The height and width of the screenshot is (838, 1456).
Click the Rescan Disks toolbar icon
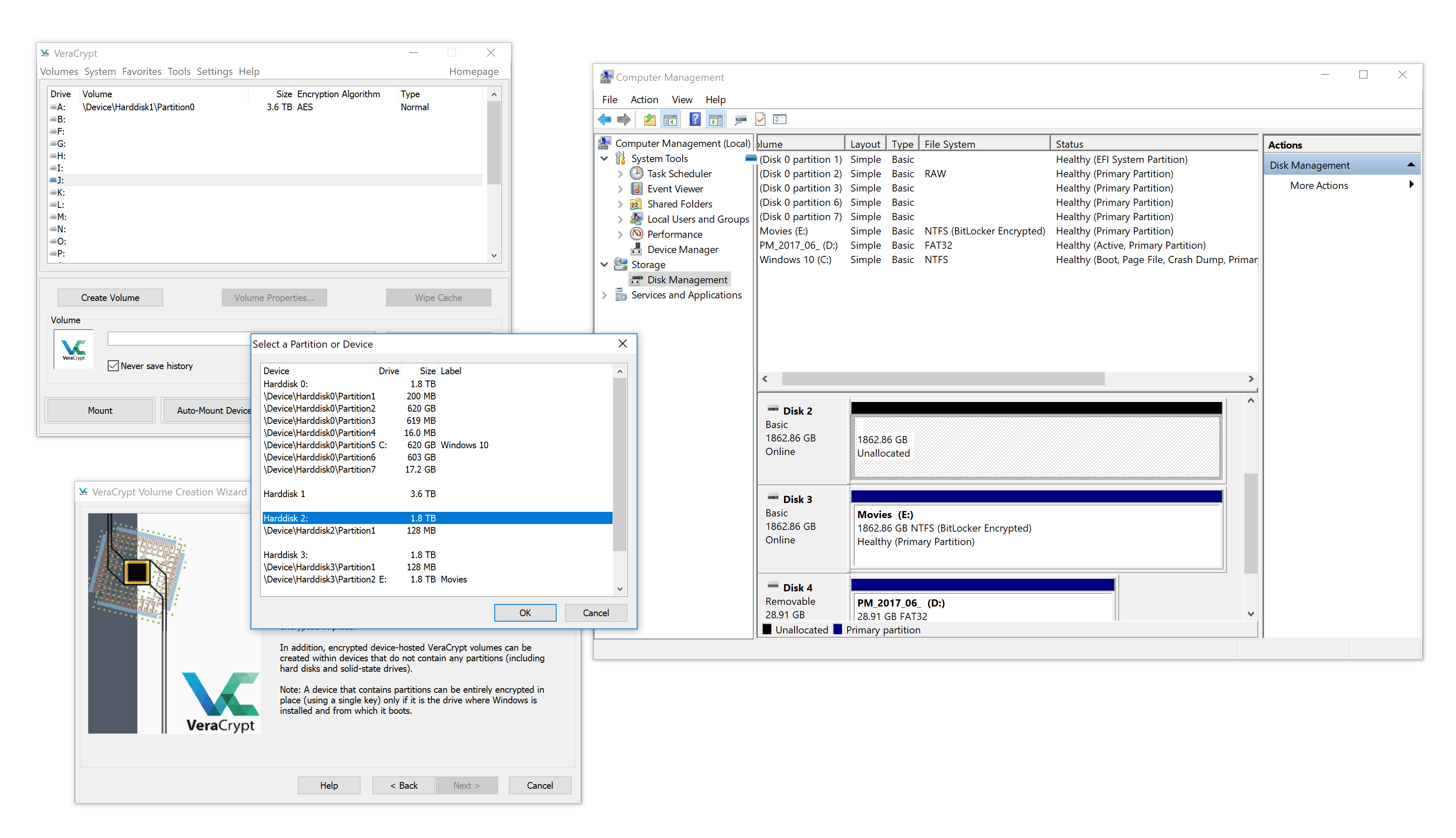click(x=740, y=120)
